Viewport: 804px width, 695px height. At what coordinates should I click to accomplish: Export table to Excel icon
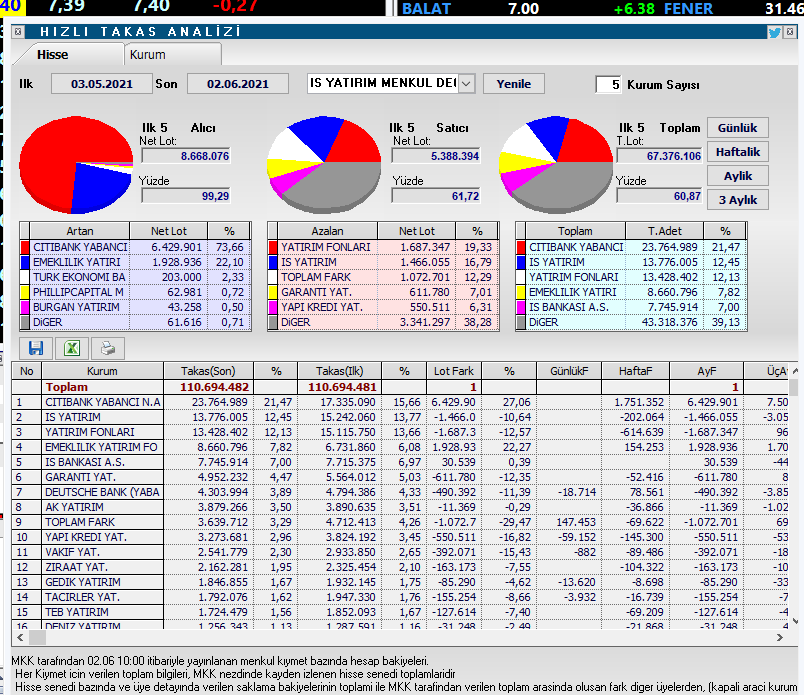(72, 348)
